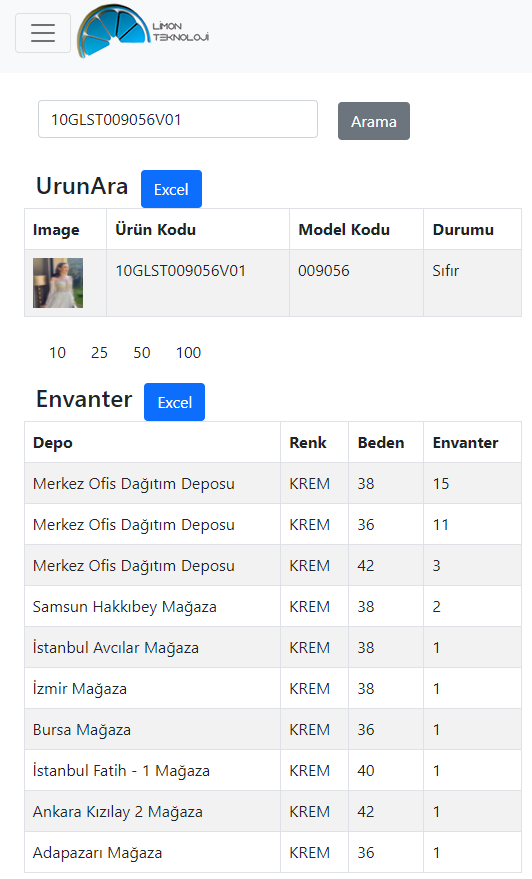The height and width of the screenshot is (879, 532).
Task: Select the Adapazarı Mağaza row
Action: (273, 853)
